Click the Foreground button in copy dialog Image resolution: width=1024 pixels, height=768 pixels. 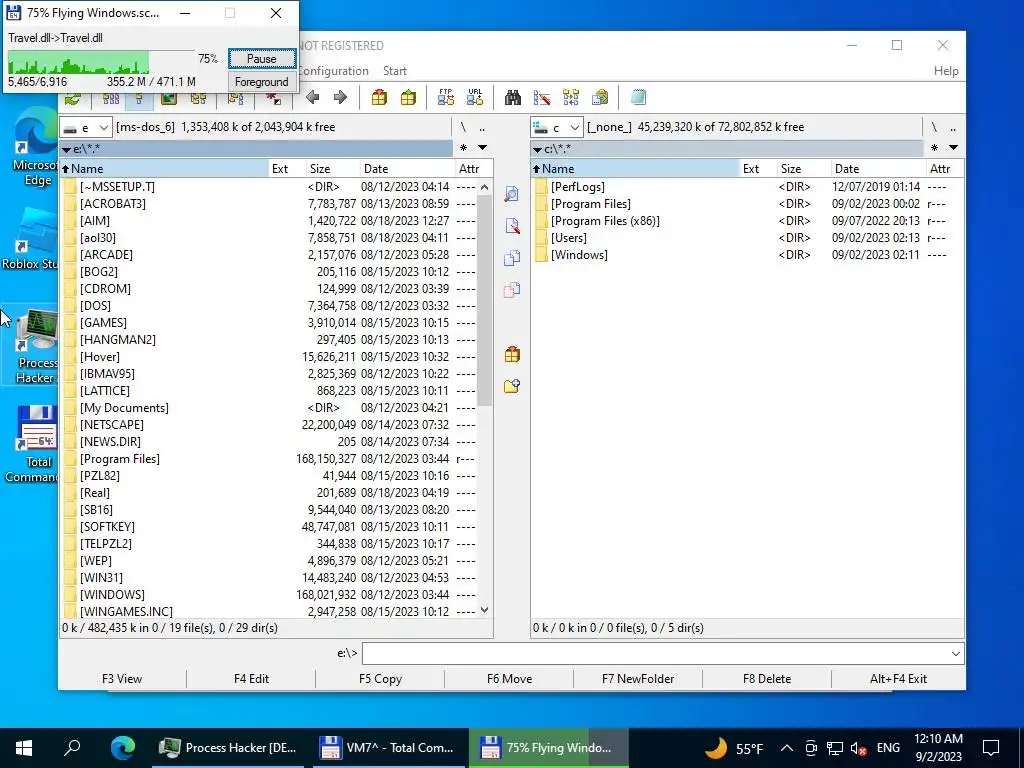click(262, 82)
